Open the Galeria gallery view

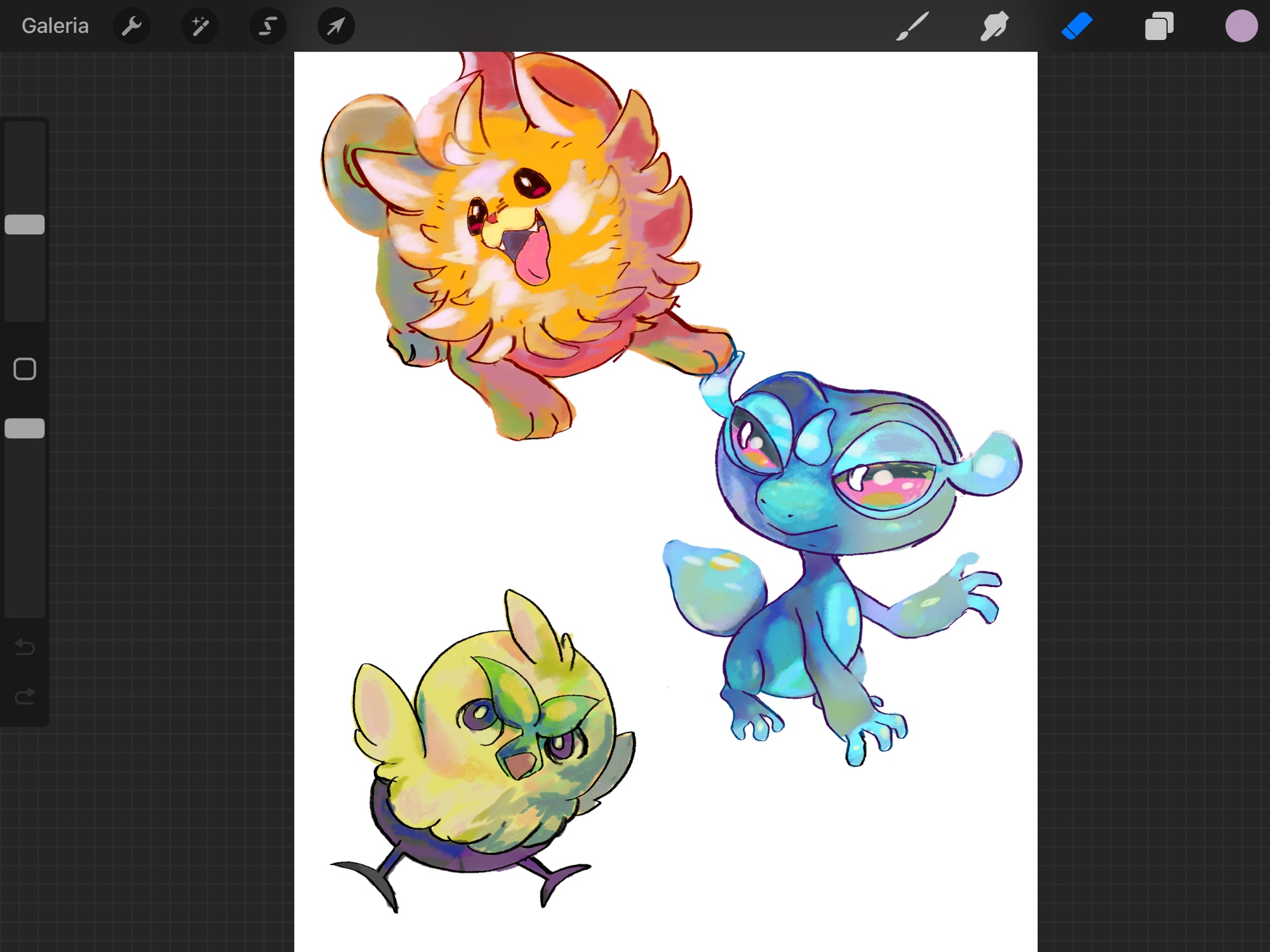tap(55, 26)
